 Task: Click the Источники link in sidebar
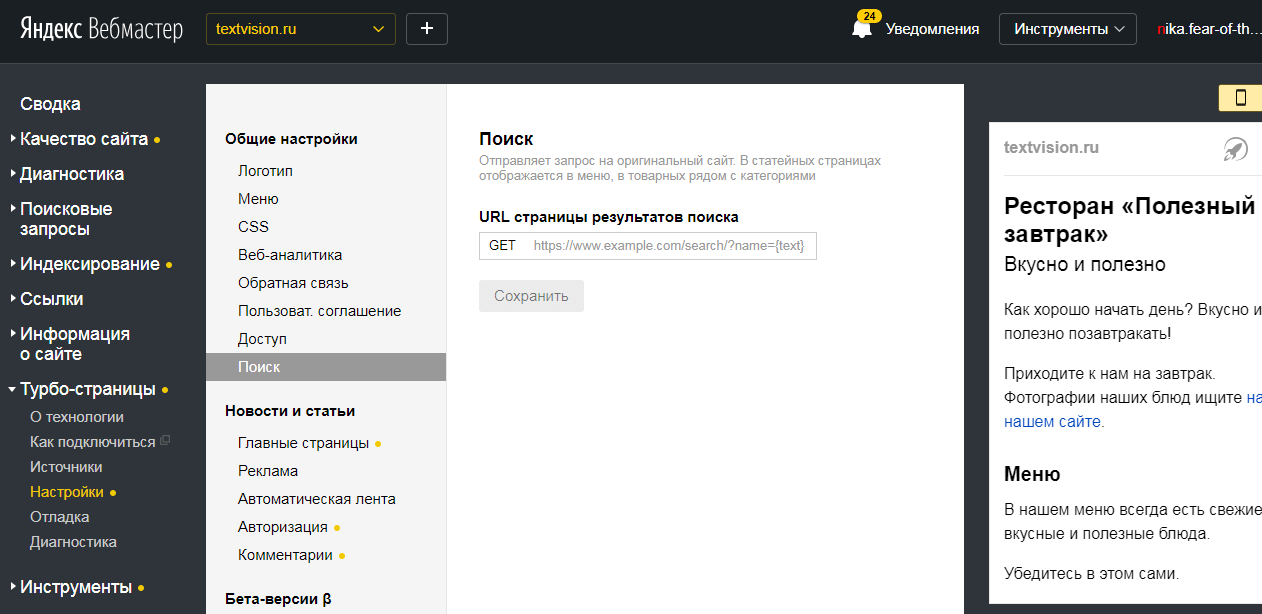click(x=66, y=467)
